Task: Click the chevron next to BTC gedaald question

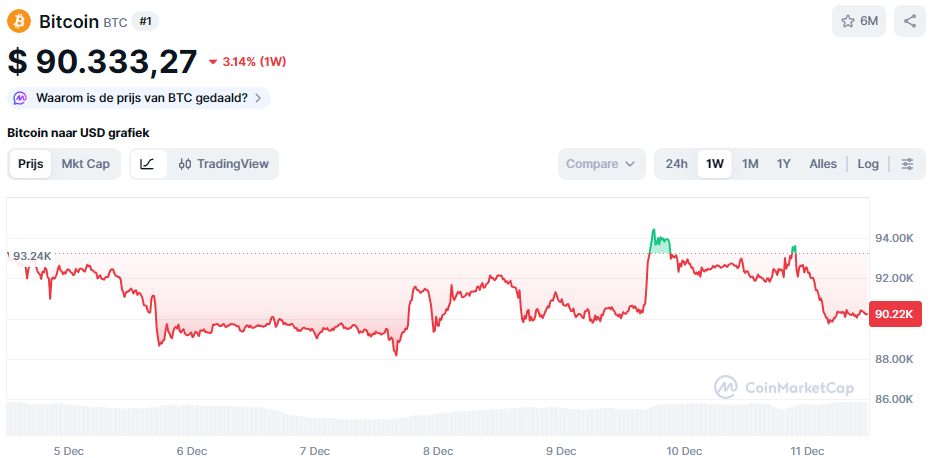Action: [258, 98]
